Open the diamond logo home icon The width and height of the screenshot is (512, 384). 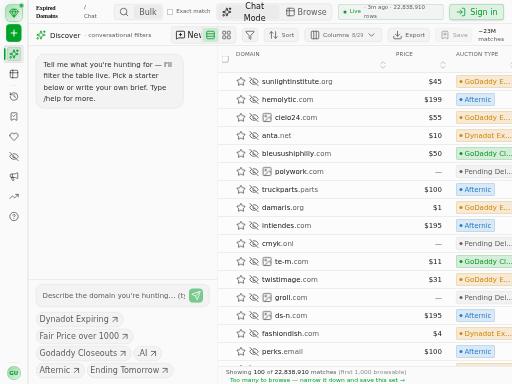coord(14,13)
